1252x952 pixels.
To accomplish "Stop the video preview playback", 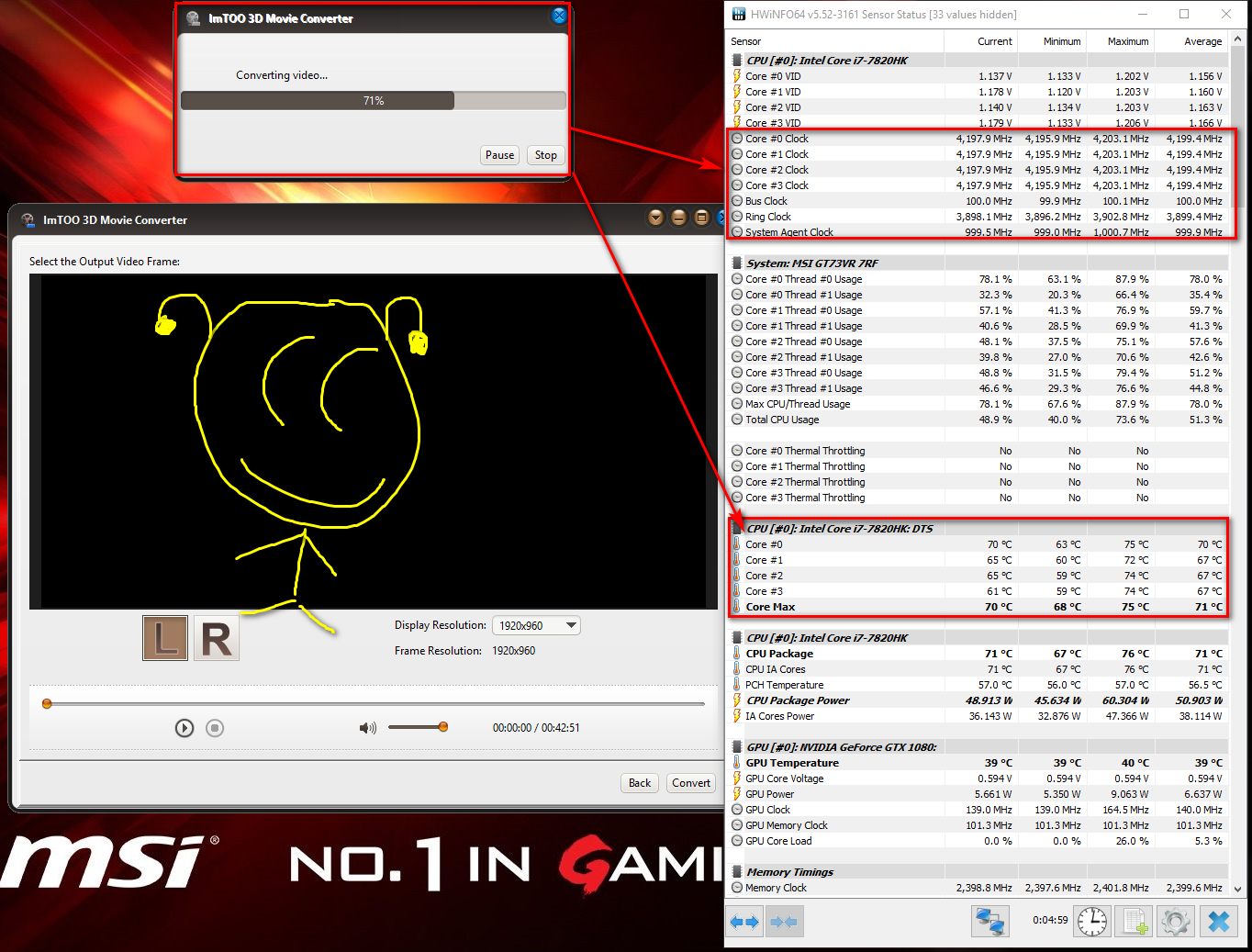I will 215,728.
